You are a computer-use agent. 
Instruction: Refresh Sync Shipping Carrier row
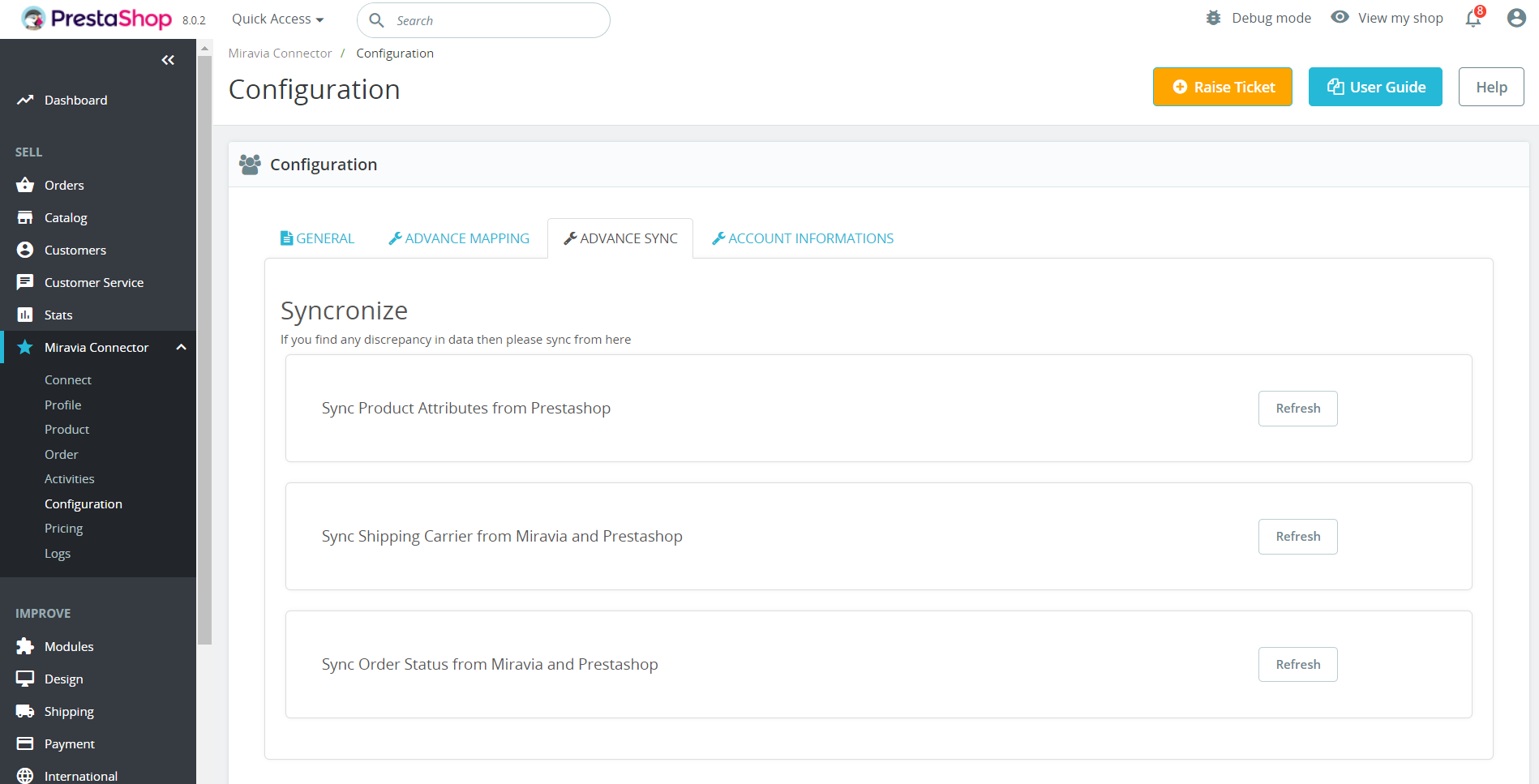[x=1298, y=537]
